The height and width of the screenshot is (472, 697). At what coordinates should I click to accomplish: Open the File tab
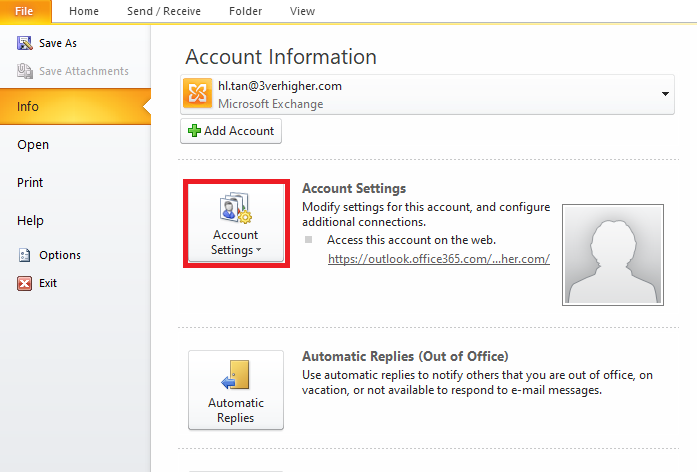click(25, 11)
